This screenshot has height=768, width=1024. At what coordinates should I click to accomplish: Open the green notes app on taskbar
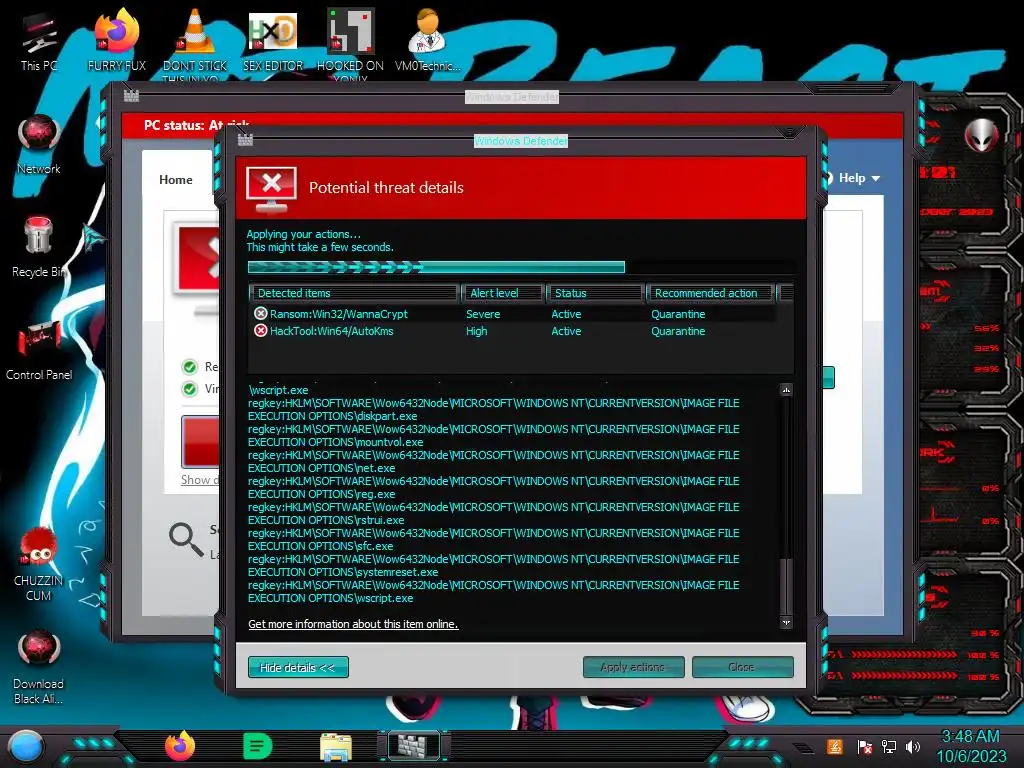coord(257,746)
